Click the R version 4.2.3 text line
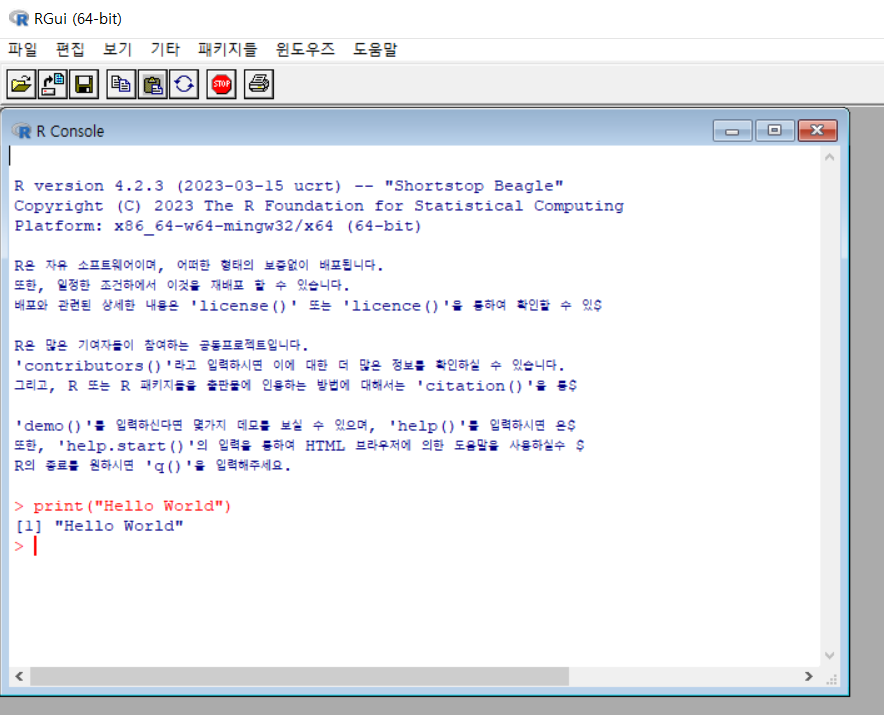Image resolution: width=884 pixels, height=715 pixels. (289, 186)
